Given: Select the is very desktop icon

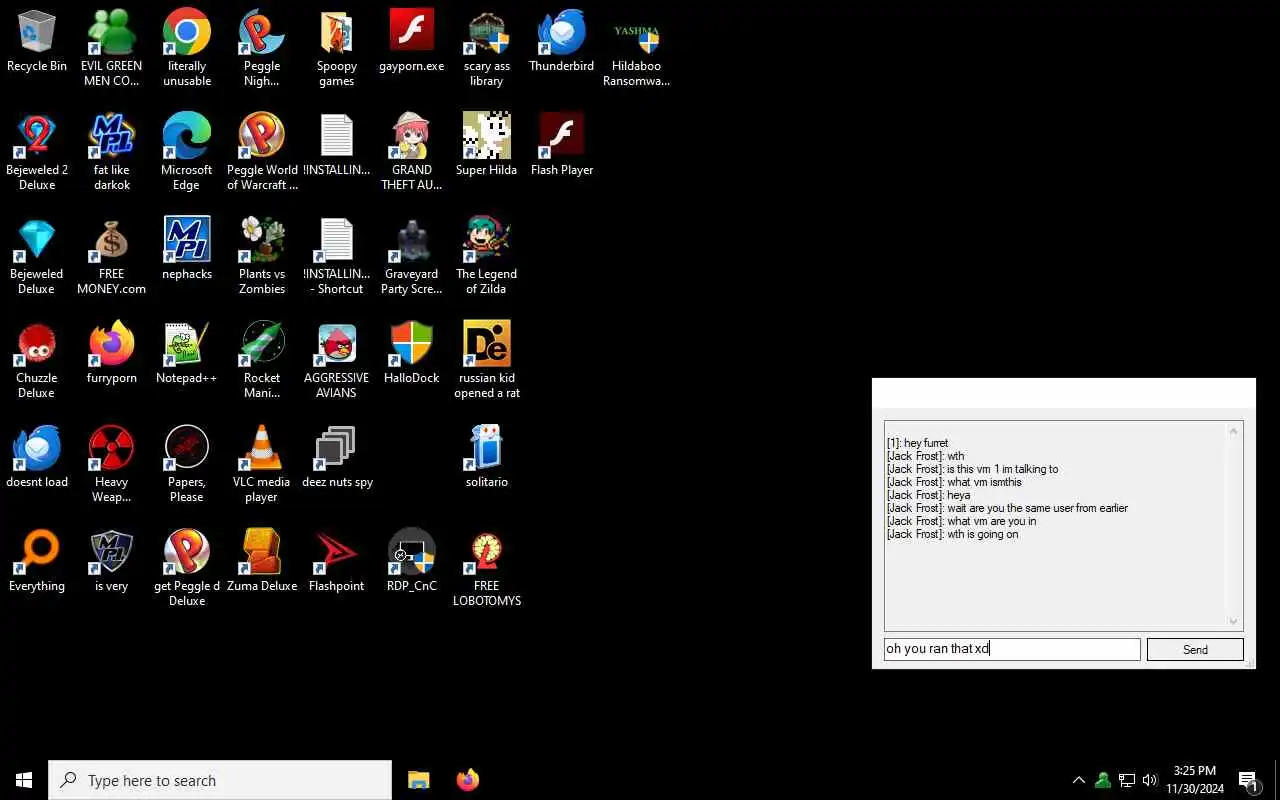Looking at the screenshot, I should 112,552.
